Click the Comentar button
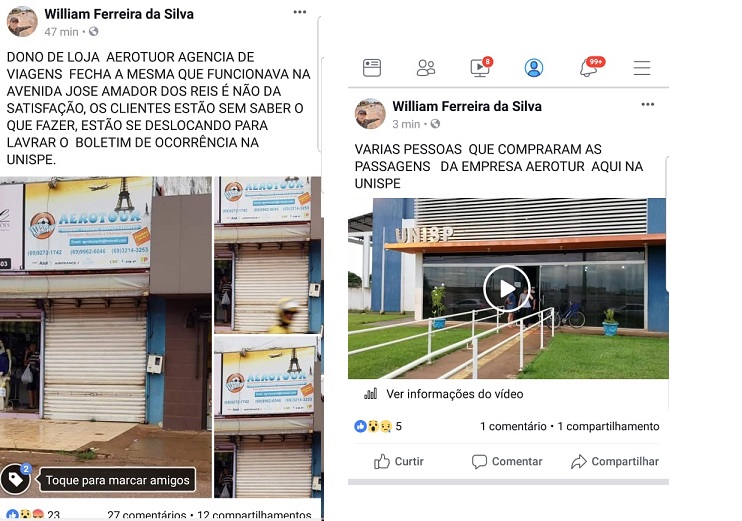The height and width of the screenshot is (521, 742). (507, 461)
